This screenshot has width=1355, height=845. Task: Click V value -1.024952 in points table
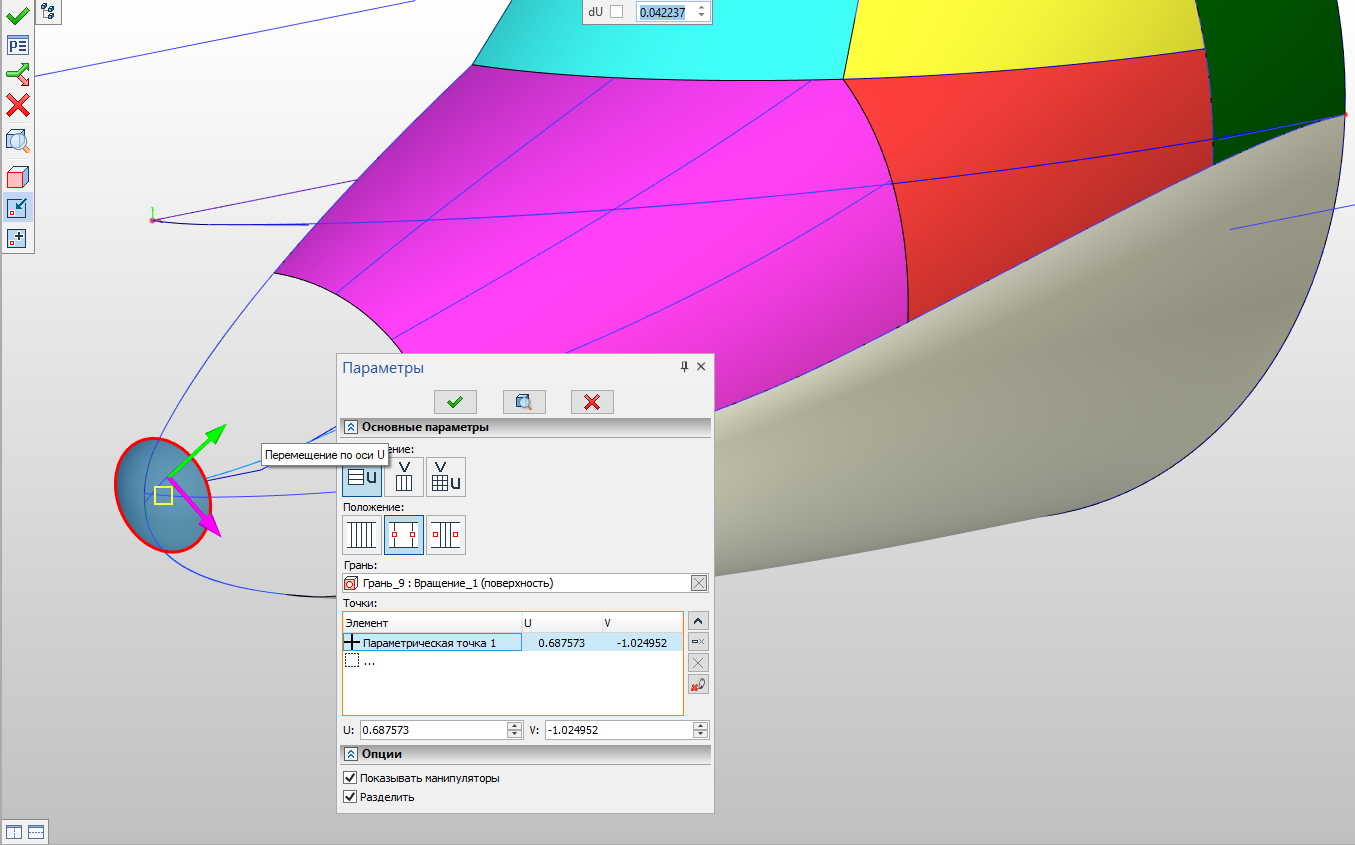(641, 643)
